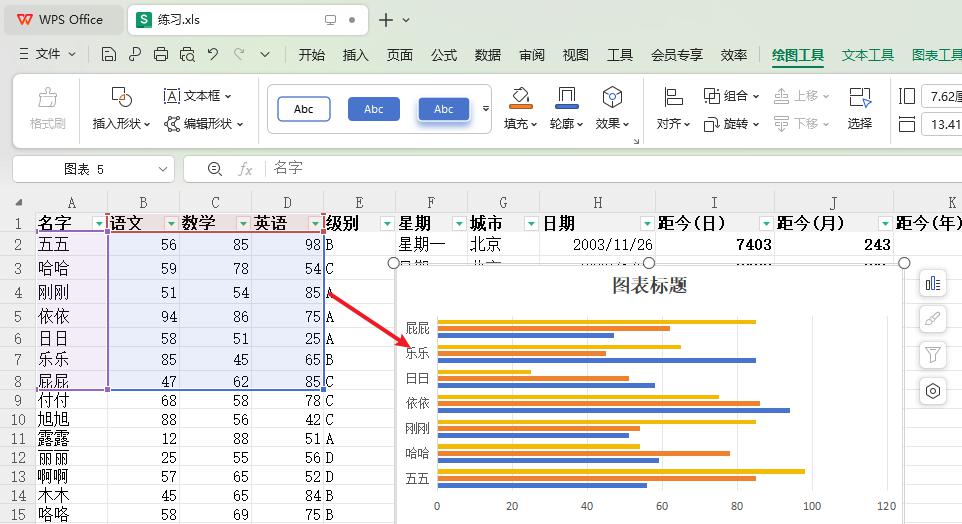
Task: Switch to the 插入 ribbon tab
Action: tap(356, 55)
